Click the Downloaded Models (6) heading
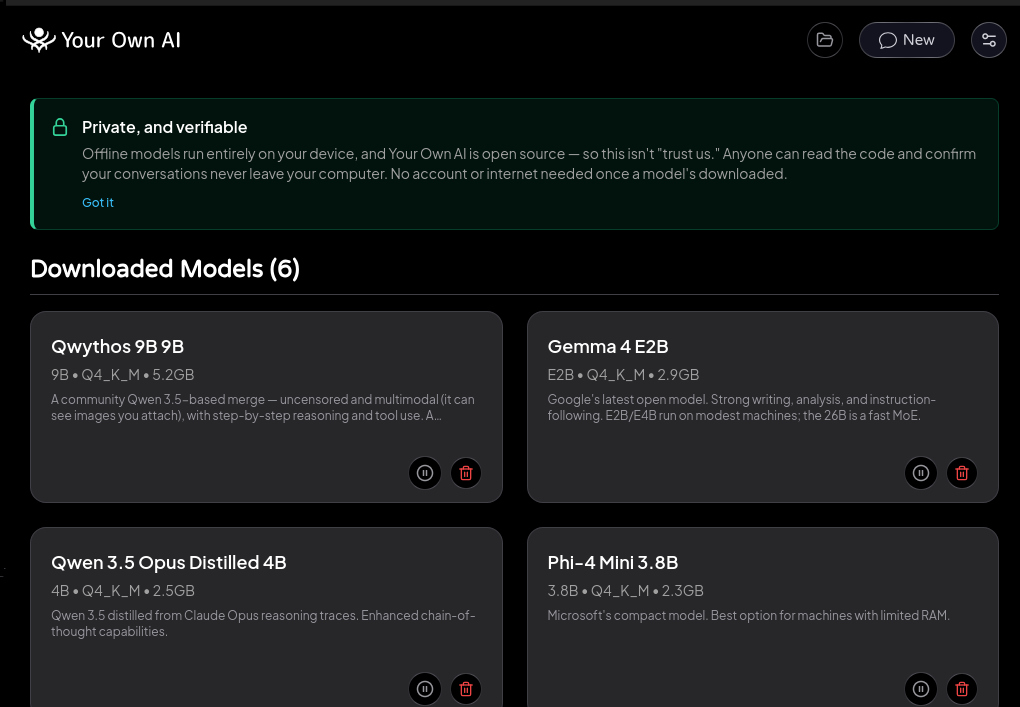The height and width of the screenshot is (707, 1020). click(x=165, y=269)
